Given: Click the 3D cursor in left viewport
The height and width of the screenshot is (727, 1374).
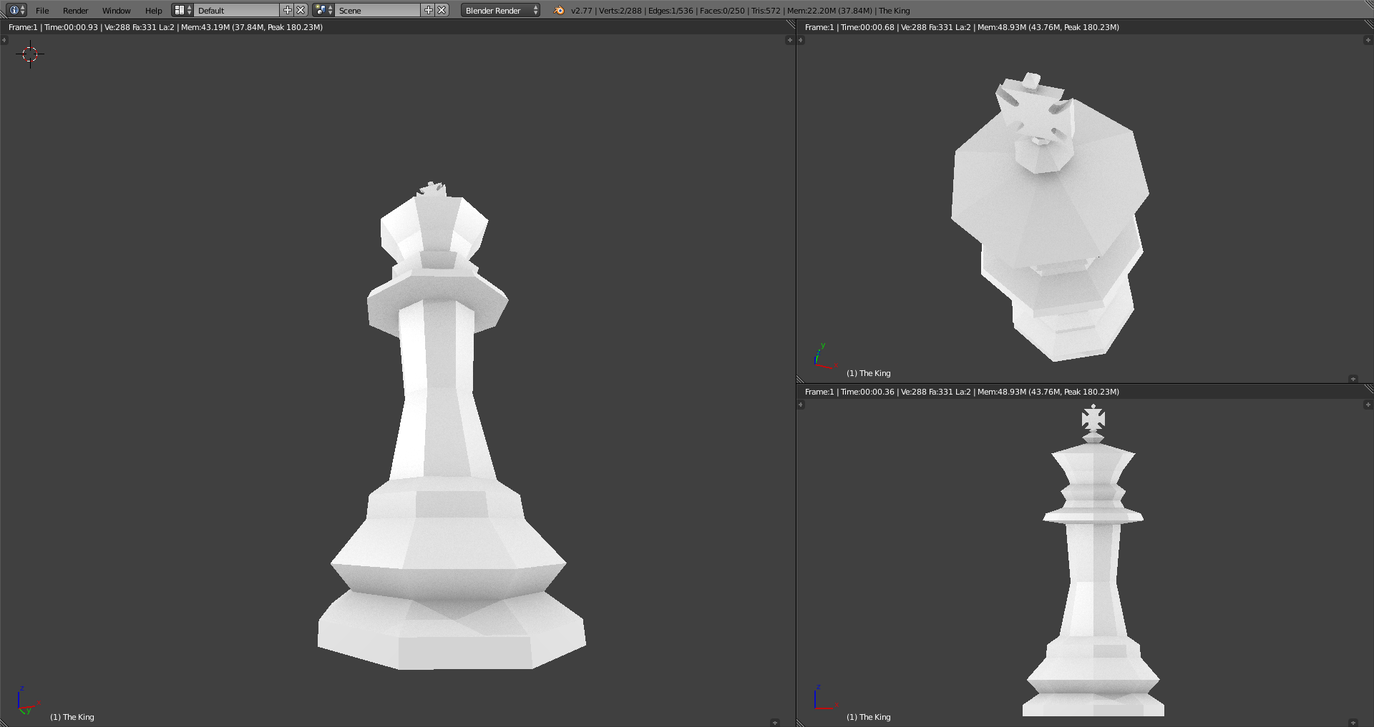Looking at the screenshot, I should tap(30, 54).
